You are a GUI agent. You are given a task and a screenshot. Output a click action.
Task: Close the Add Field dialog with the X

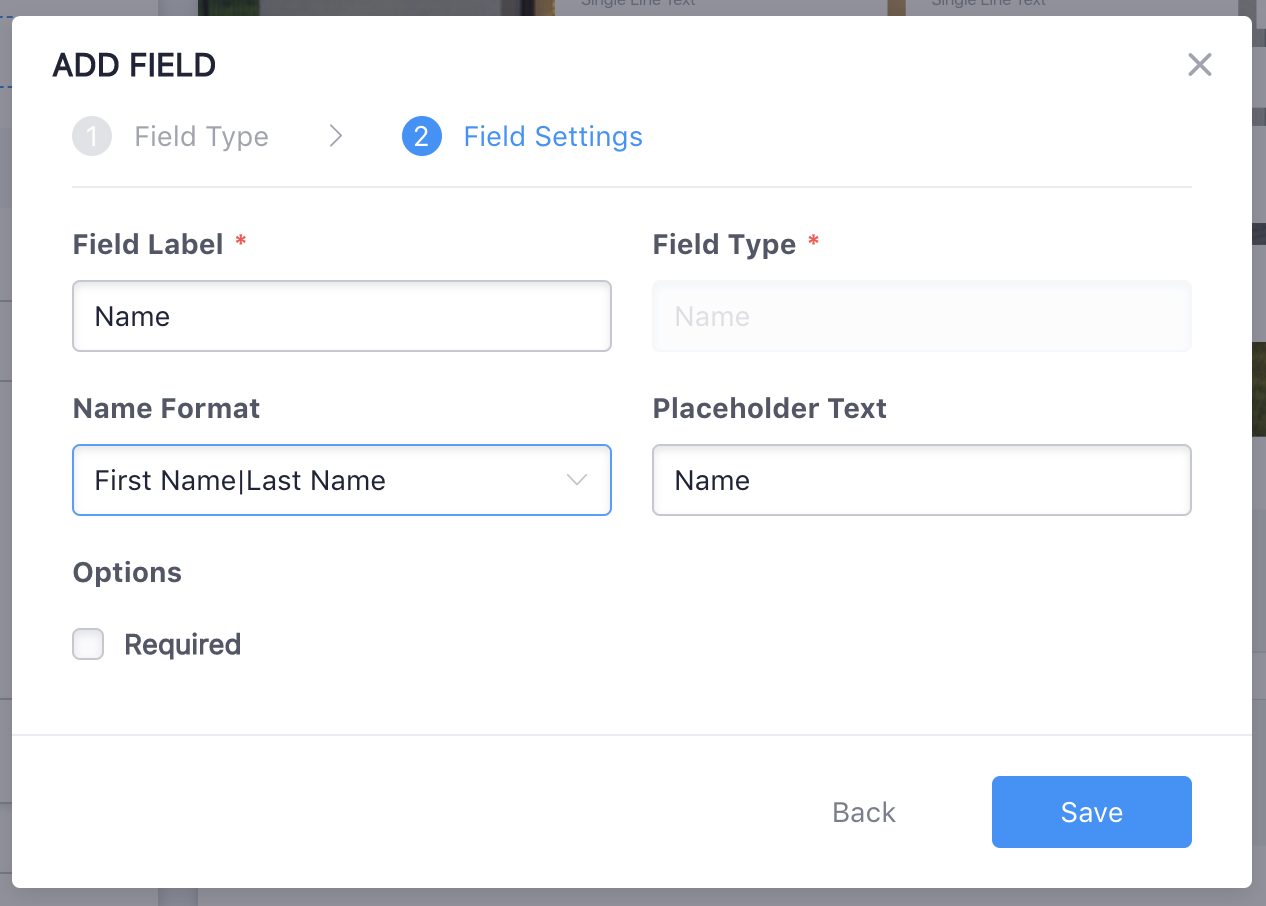pyautogui.click(x=1199, y=64)
